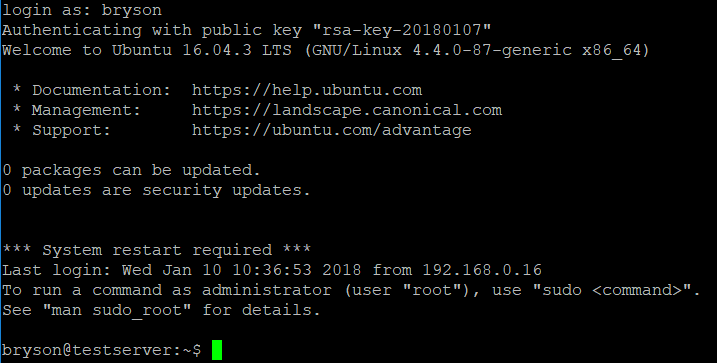Click the kernel version 4.4.0-87-generic text
This screenshot has width=717, height=363.
(492, 50)
